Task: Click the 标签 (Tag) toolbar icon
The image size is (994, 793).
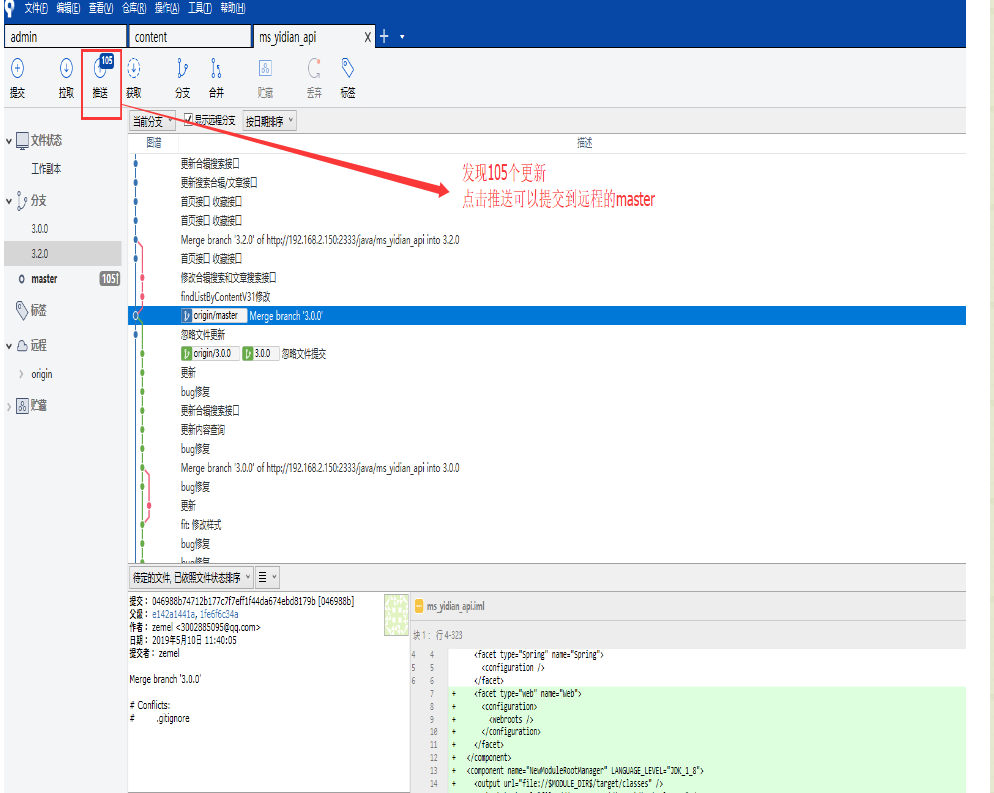Action: tap(347, 77)
